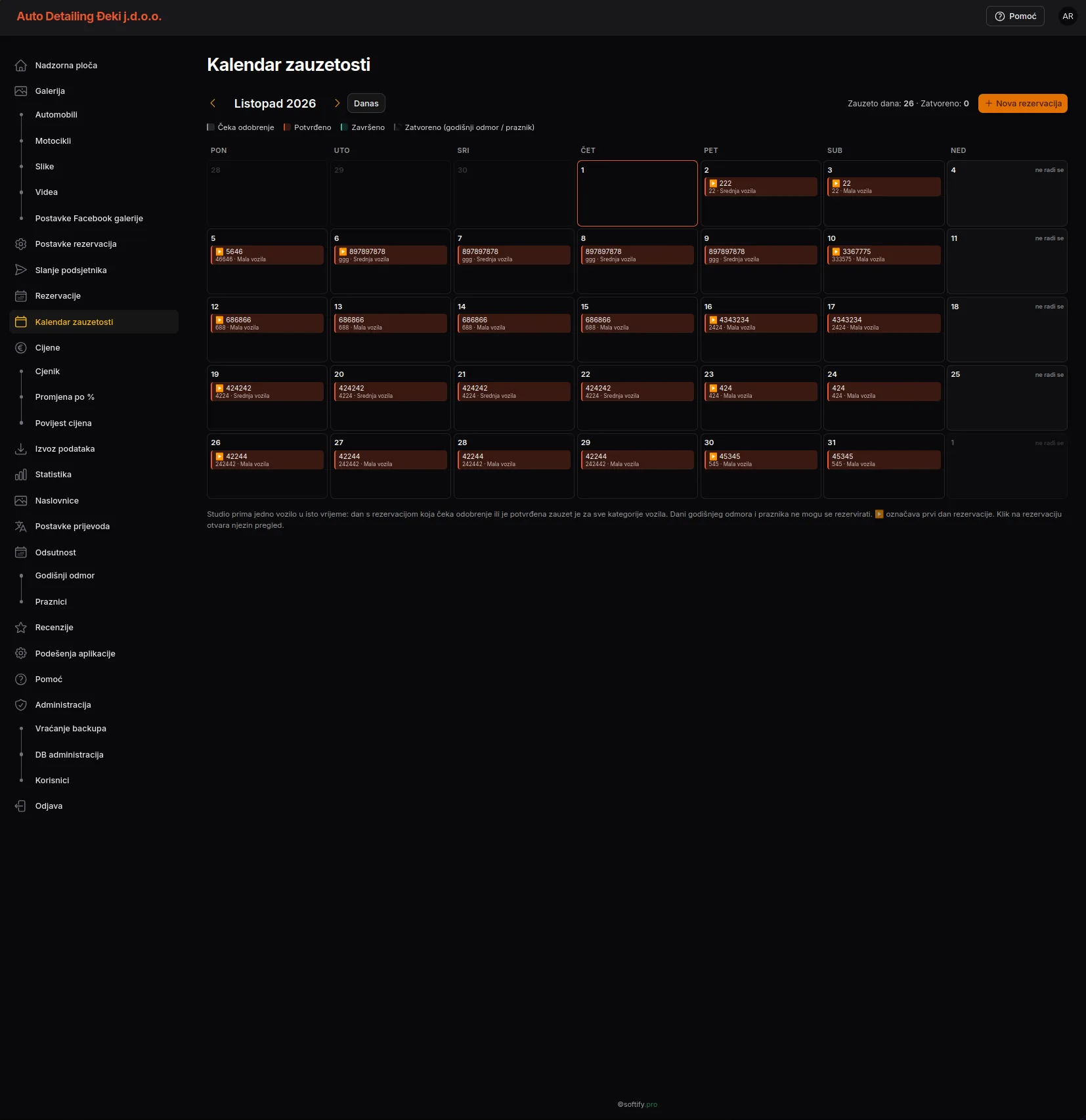The width and height of the screenshot is (1086, 1120).
Task: Click the Galerija image icon
Action: (21, 91)
